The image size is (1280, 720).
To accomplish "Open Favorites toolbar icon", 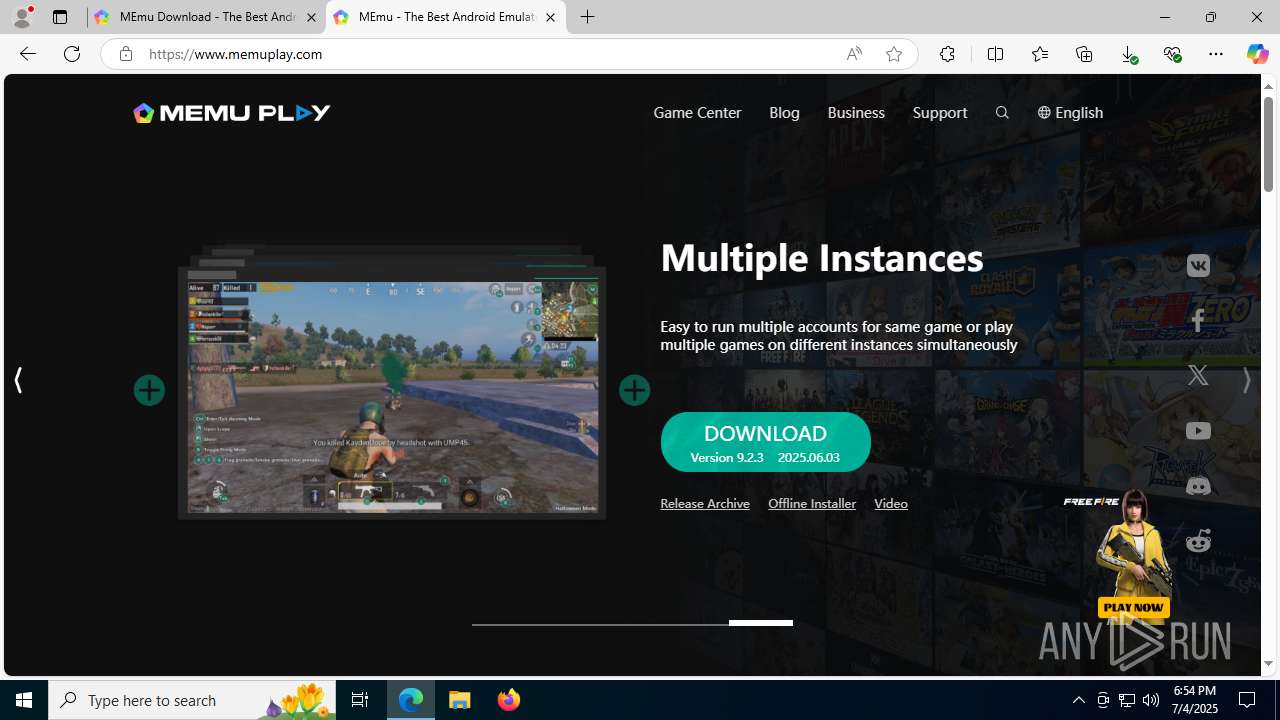I will tap(1040, 54).
